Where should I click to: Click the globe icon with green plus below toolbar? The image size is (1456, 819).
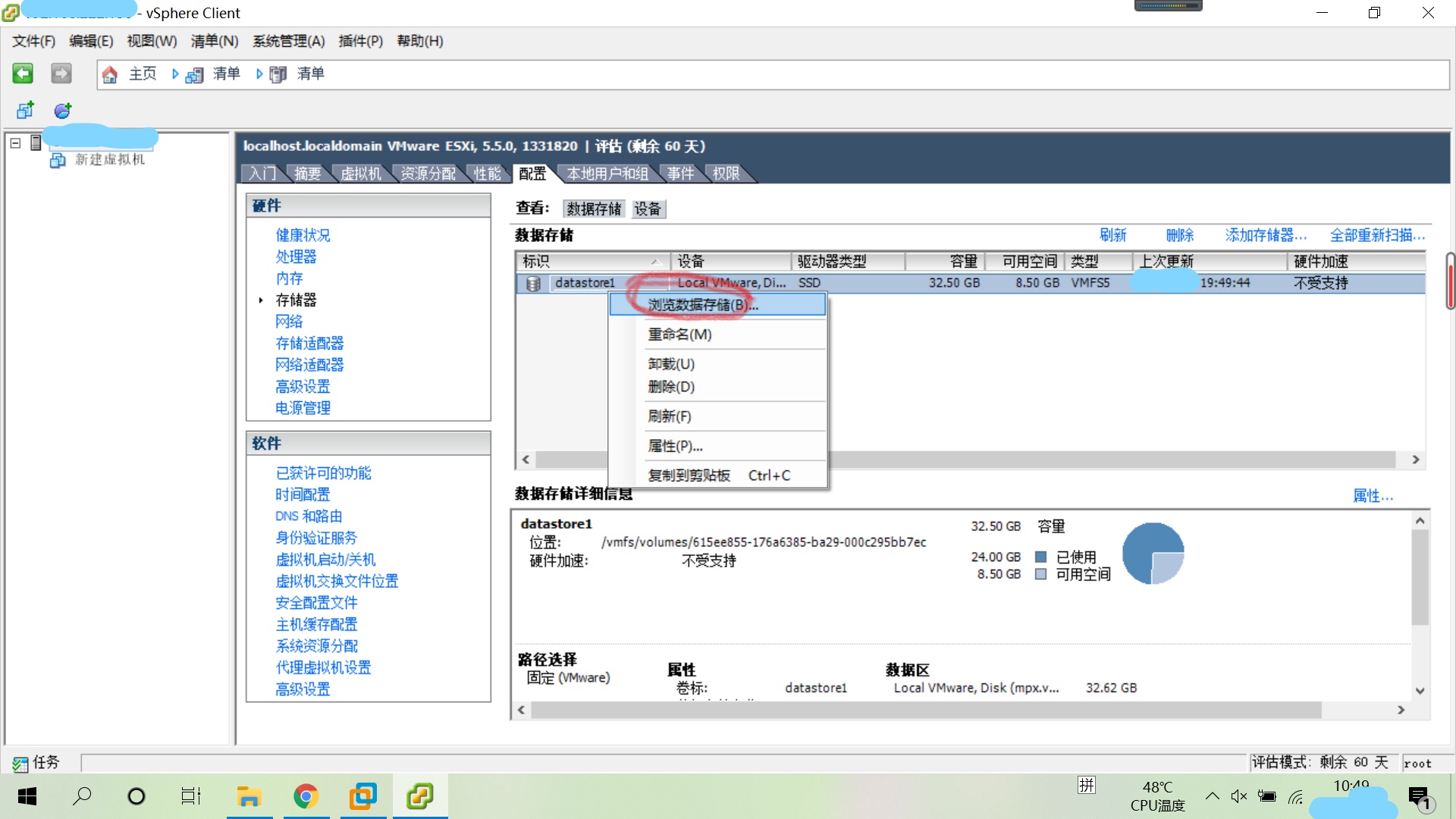(61, 110)
